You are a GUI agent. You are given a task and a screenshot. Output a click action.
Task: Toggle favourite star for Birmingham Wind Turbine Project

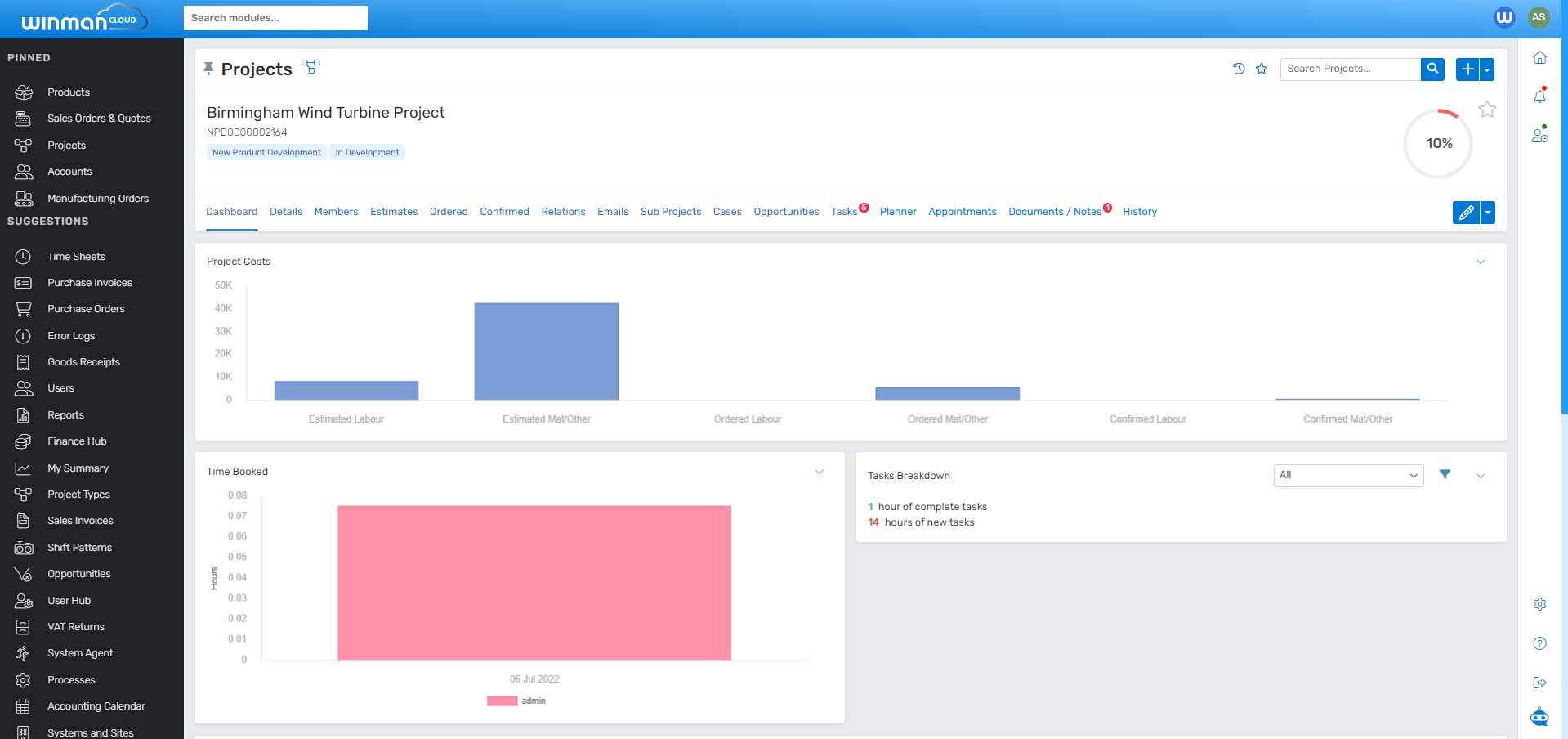pyautogui.click(x=1487, y=110)
